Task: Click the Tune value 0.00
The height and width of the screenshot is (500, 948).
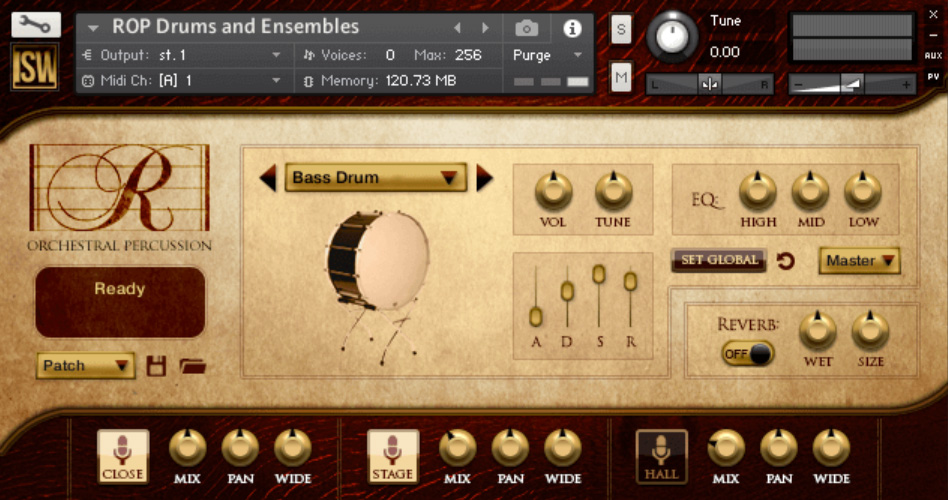Action: click(x=725, y=52)
